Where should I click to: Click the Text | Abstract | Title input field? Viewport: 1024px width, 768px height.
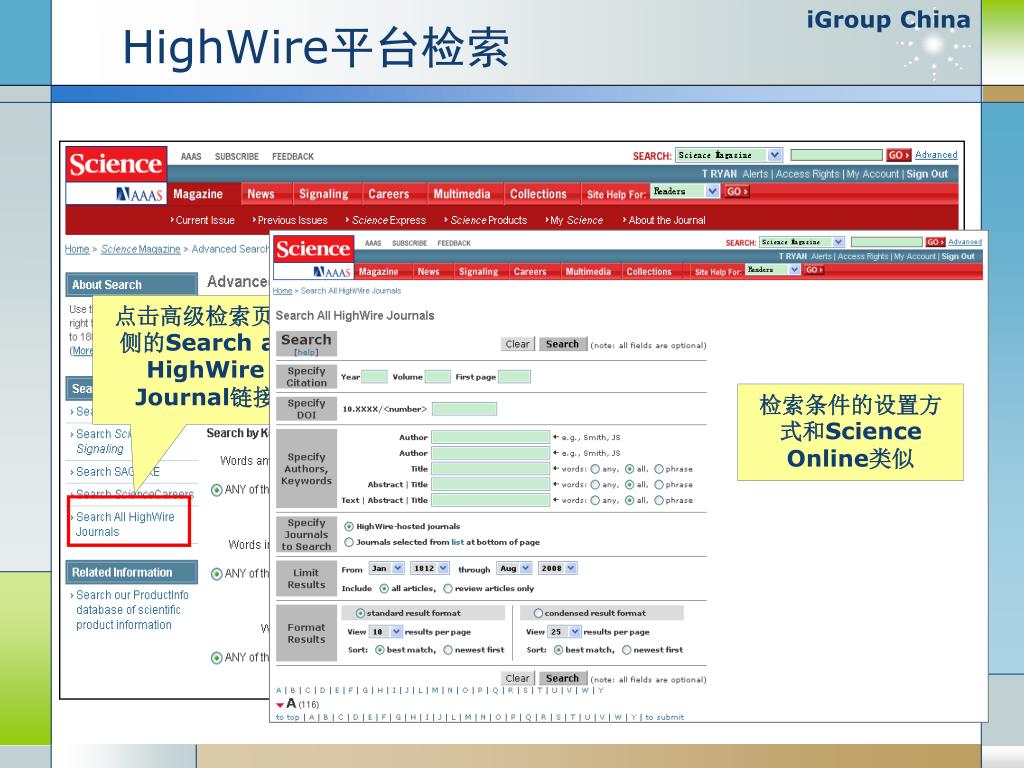490,500
